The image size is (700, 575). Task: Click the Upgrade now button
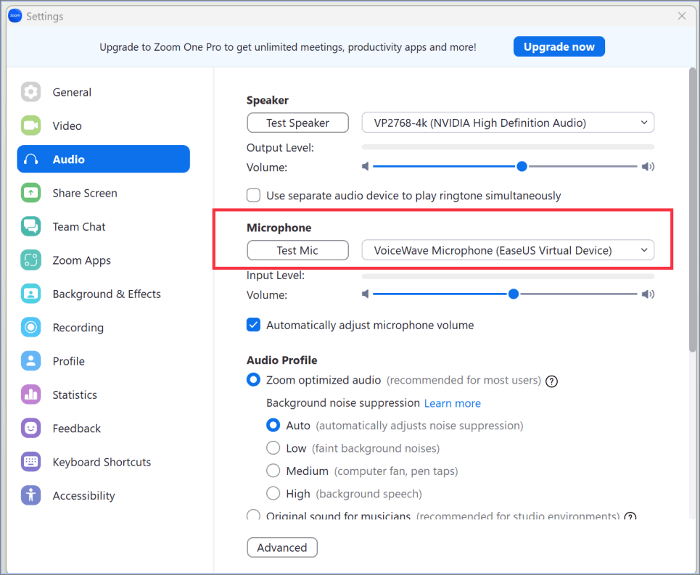[x=559, y=47]
